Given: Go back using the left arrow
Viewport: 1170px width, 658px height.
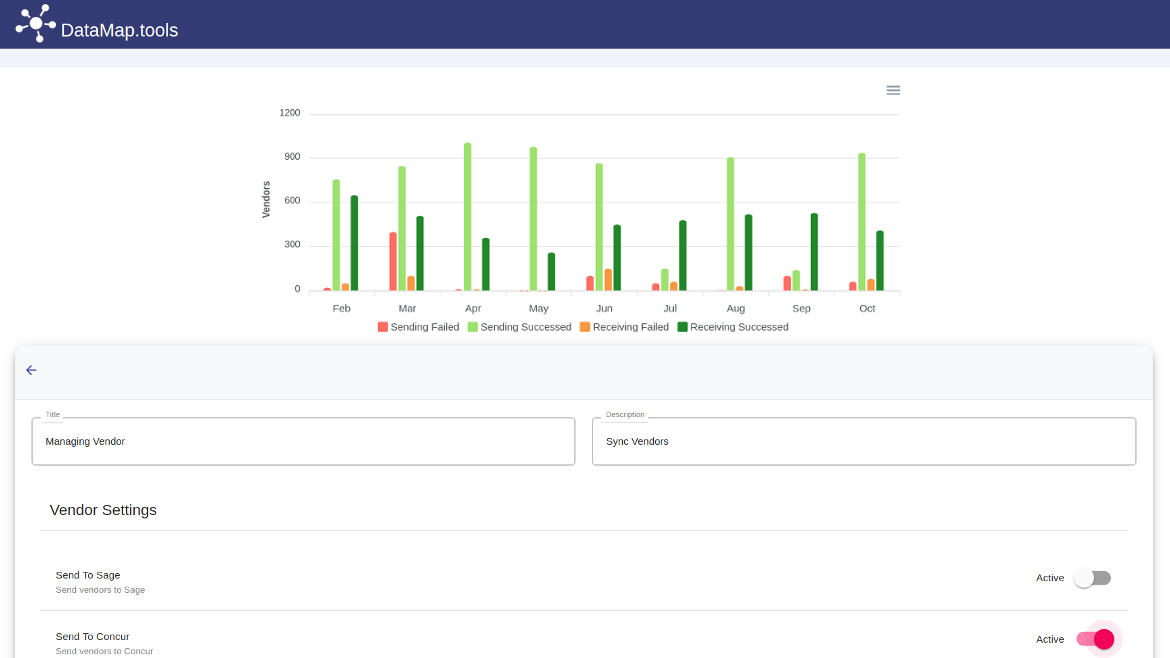Looking at the screenshot, I should 31,370.
